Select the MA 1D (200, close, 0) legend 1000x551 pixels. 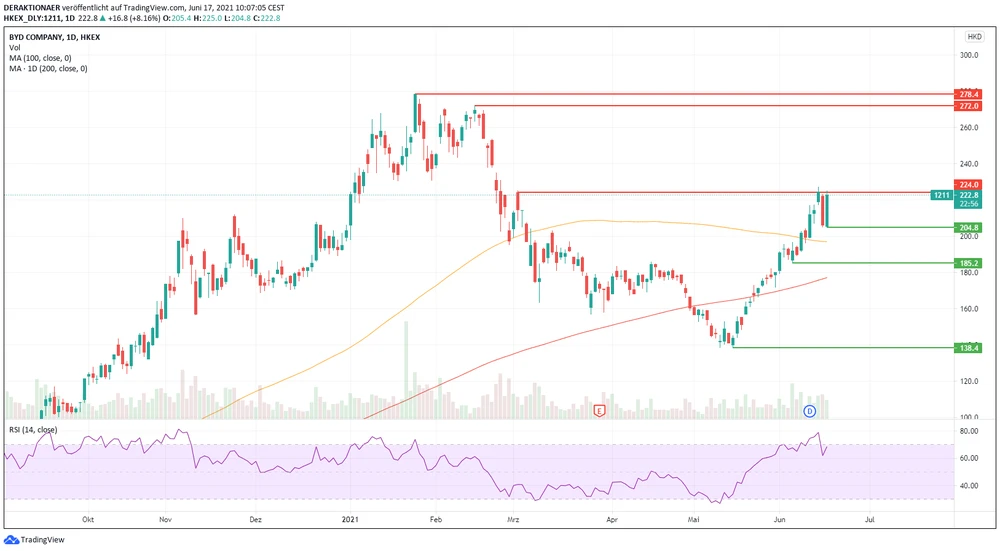48,69
